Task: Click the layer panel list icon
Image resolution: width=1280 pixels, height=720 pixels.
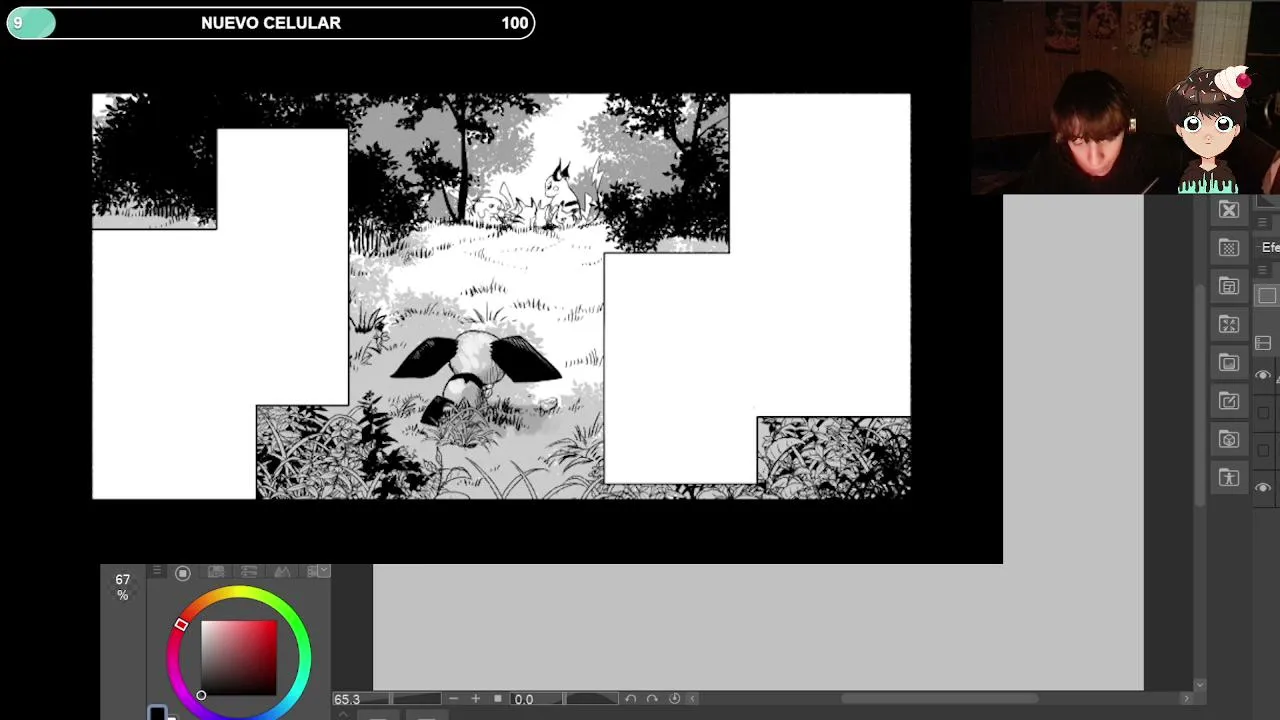Action: 1263,343
